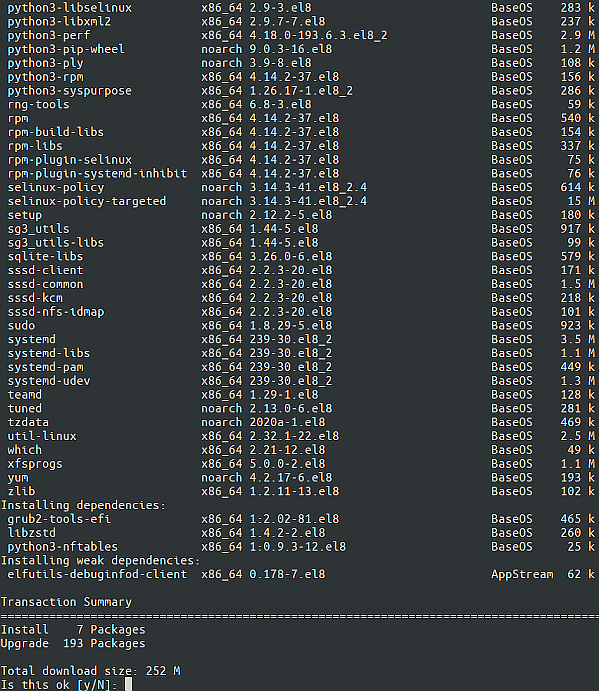
Task: Click the Upgrade 193 Packages line
Action: tap(73, 643)
